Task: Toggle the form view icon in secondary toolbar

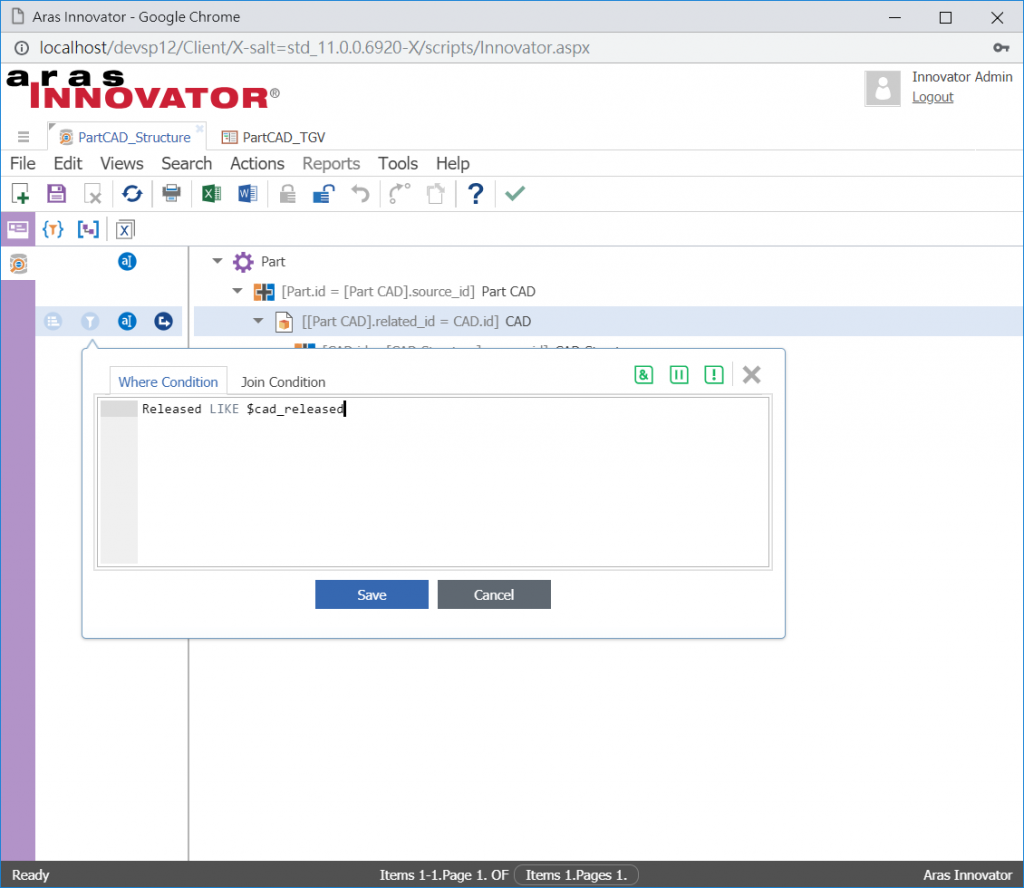Action: click(x=18, y=229)
